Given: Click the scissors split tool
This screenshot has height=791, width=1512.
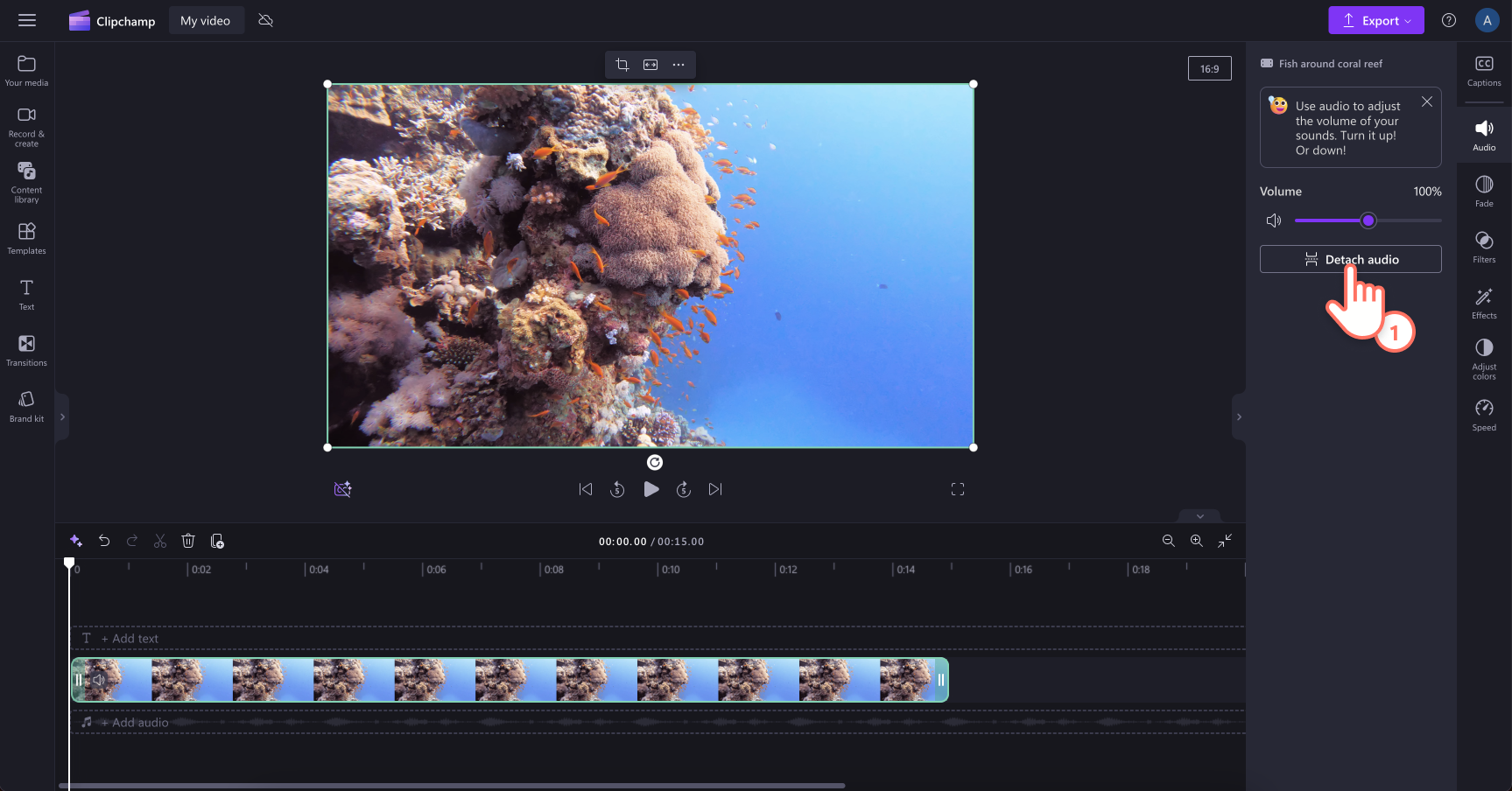Looking at the screenshot, I should (x=160, y=541).
